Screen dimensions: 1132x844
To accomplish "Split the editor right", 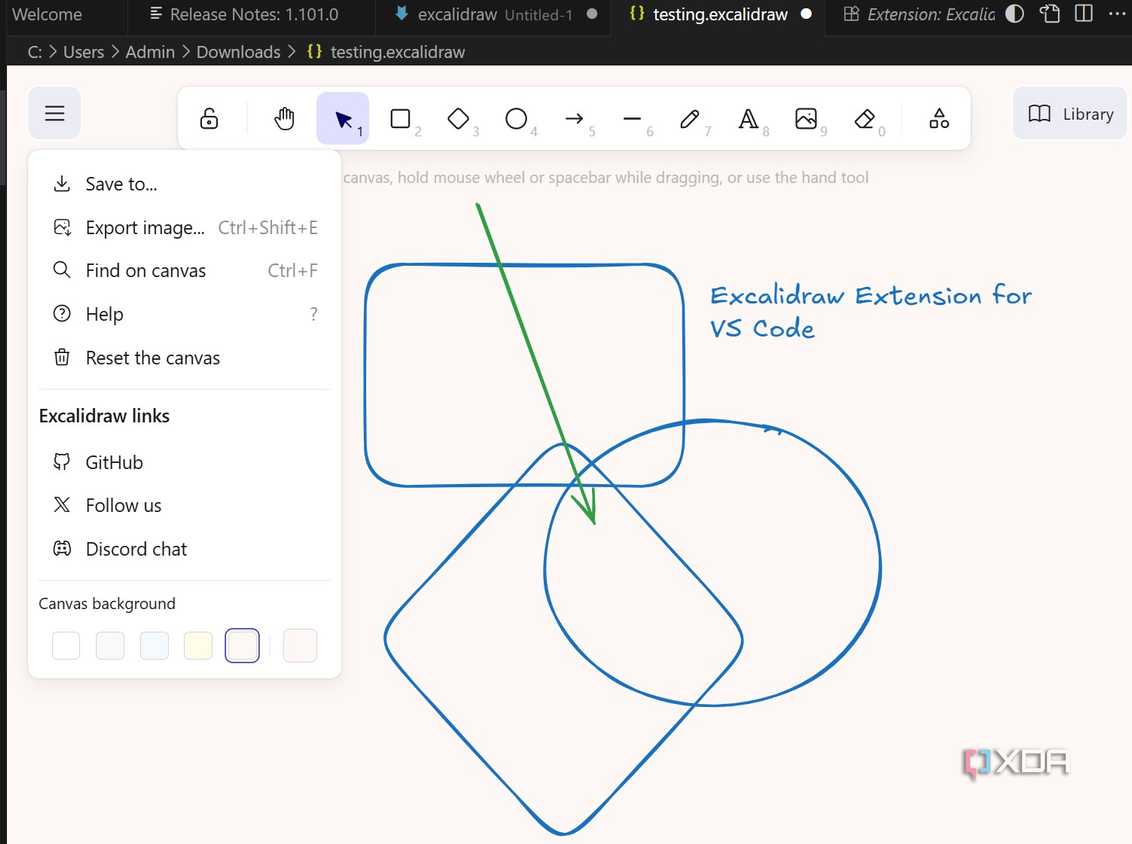I will [1084, 14].
